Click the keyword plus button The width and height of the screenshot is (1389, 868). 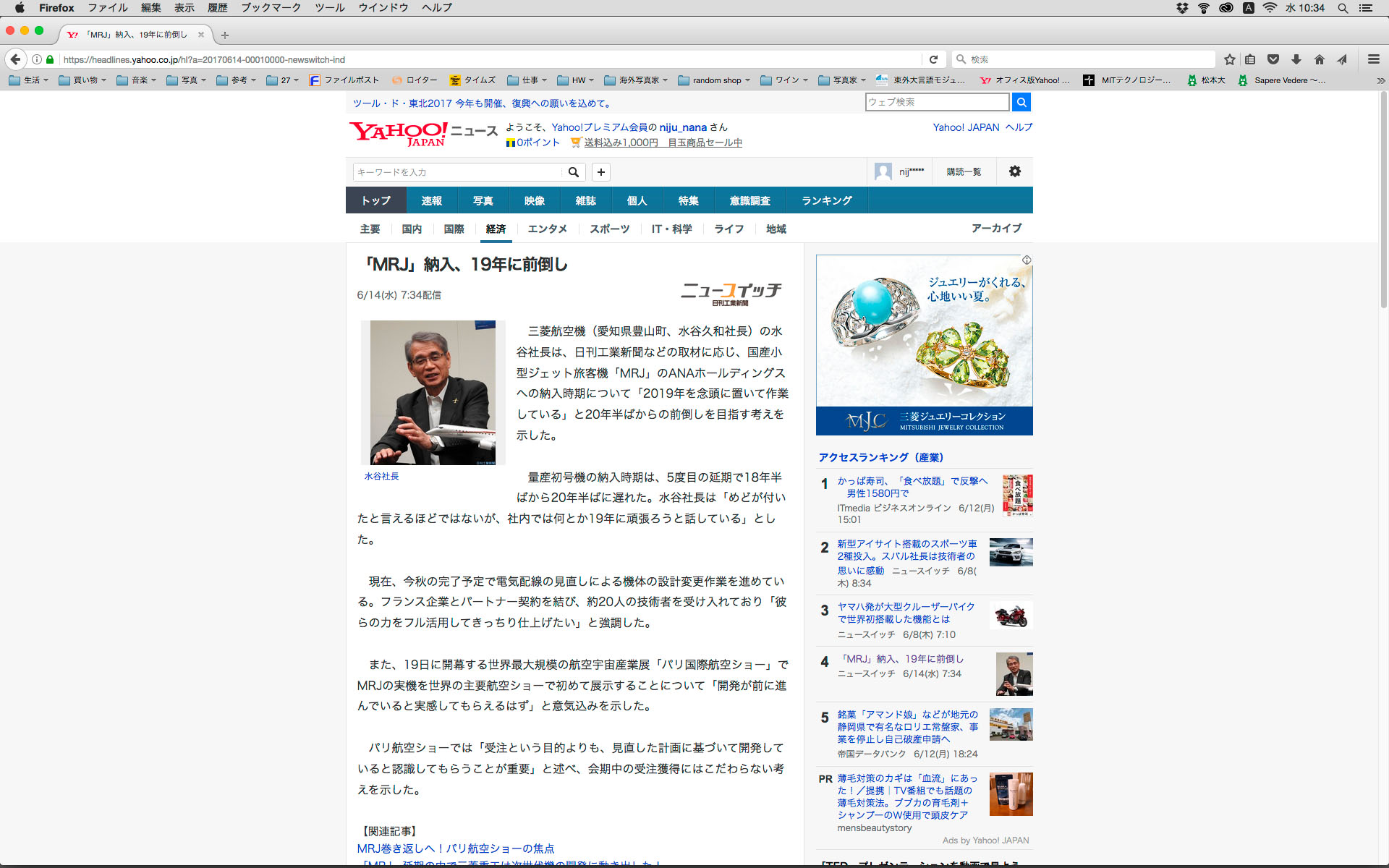tap(600, 172)
